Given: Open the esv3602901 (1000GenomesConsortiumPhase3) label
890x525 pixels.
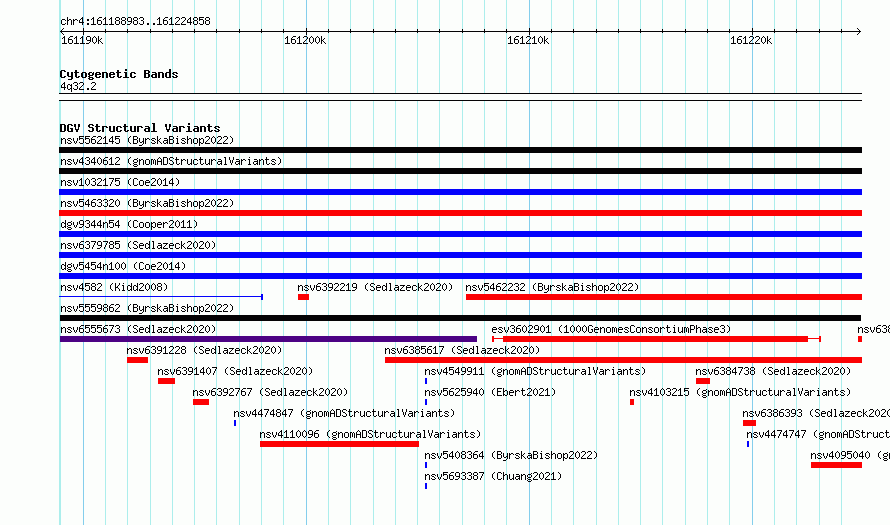Looking at the screenshot, I should [611, 329].
